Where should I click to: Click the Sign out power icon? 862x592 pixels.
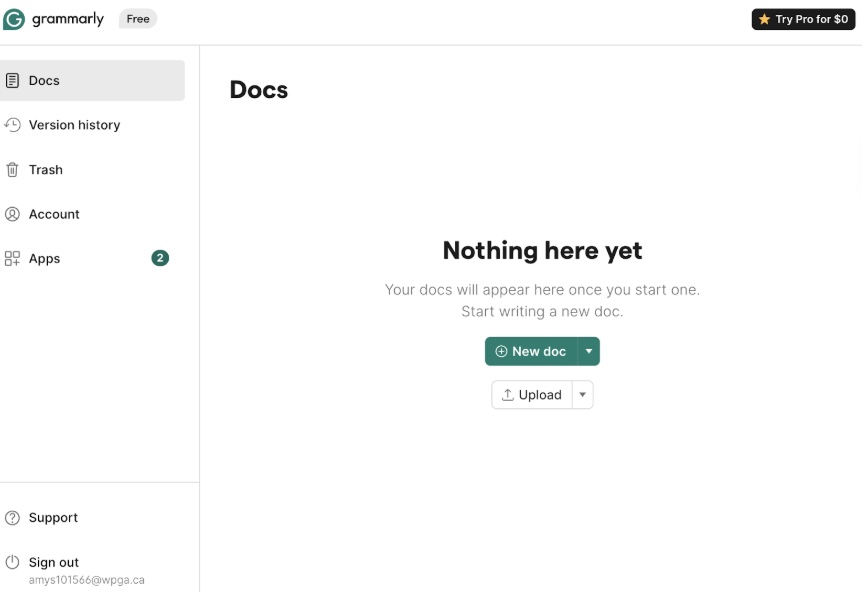click(x=12, y=562)
